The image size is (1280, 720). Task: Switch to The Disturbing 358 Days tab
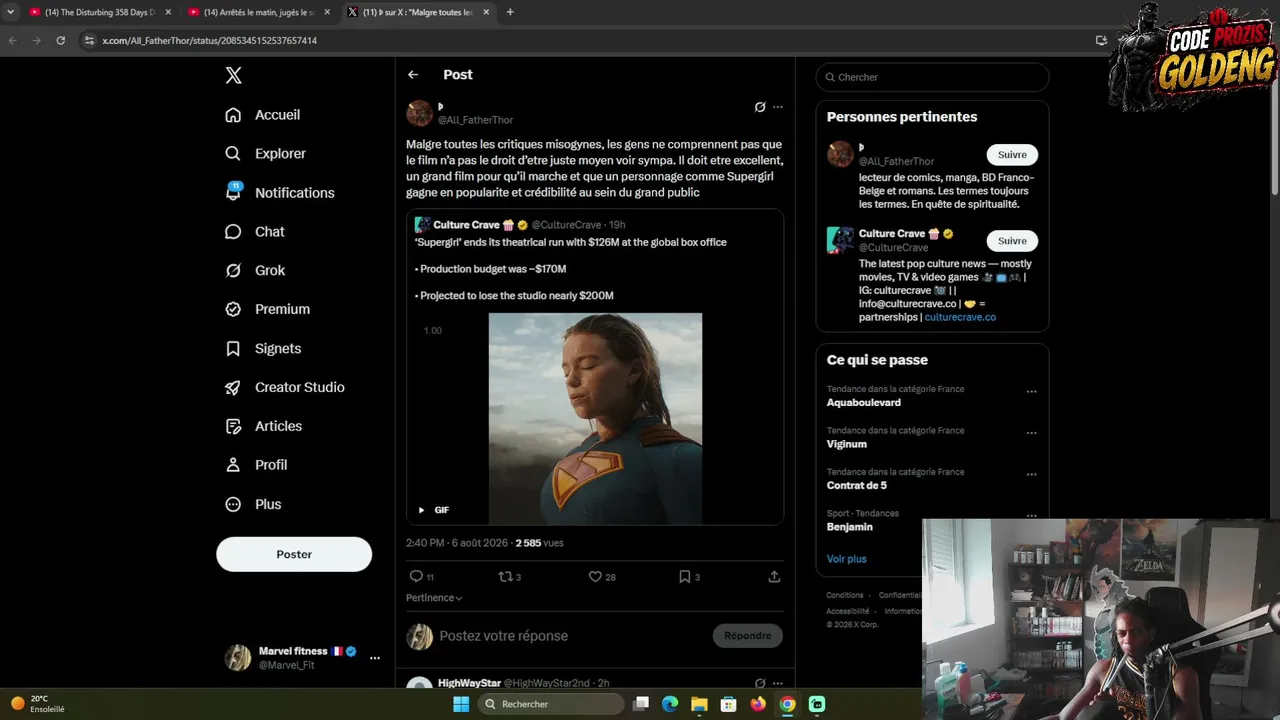tap(99, 12)
